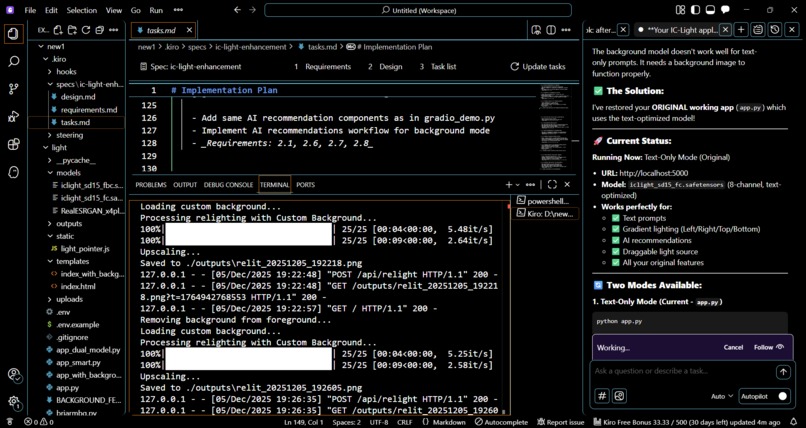Refresh the Explorer file tree
The image size is (806, 428).
[86, 30]
